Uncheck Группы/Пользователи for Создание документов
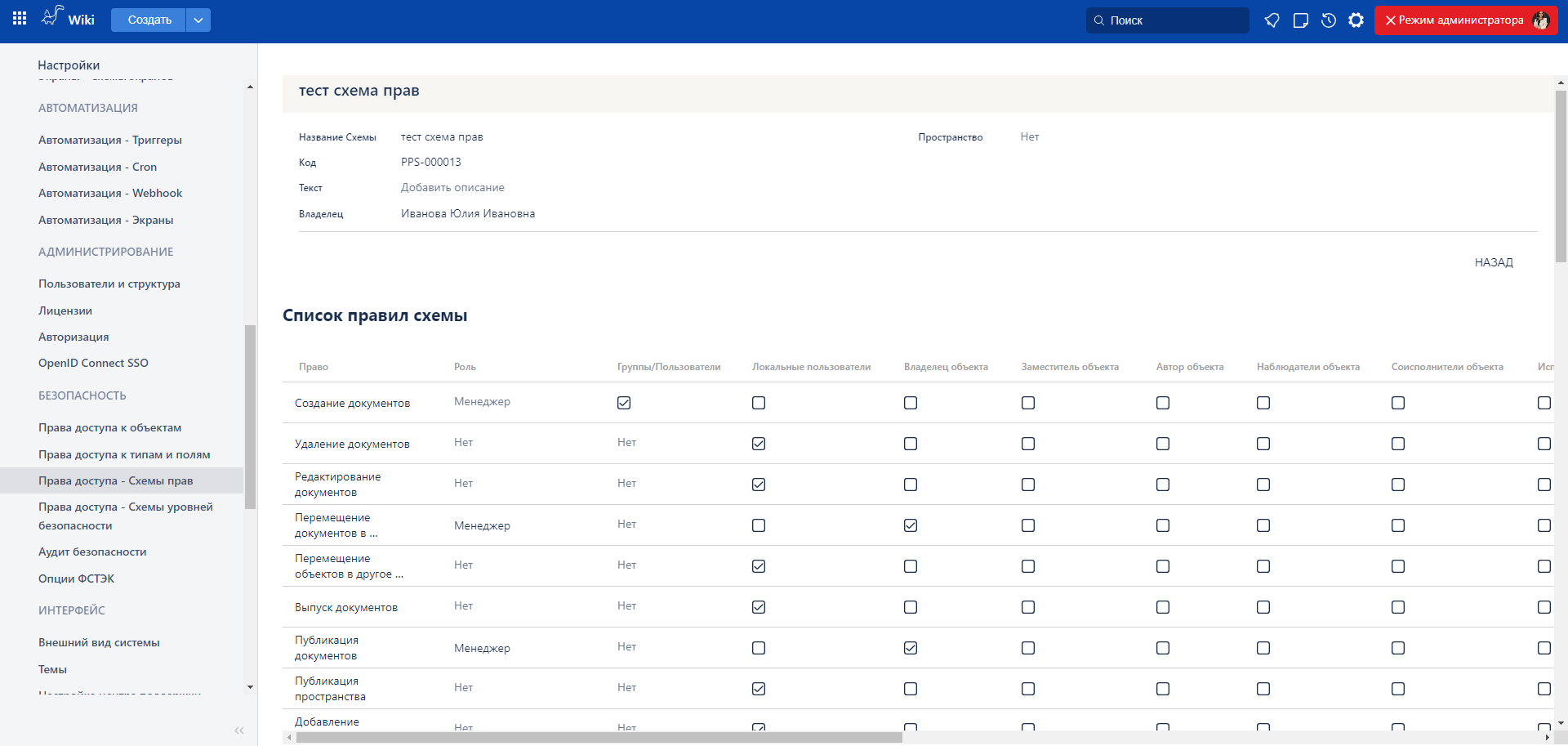 624,403
